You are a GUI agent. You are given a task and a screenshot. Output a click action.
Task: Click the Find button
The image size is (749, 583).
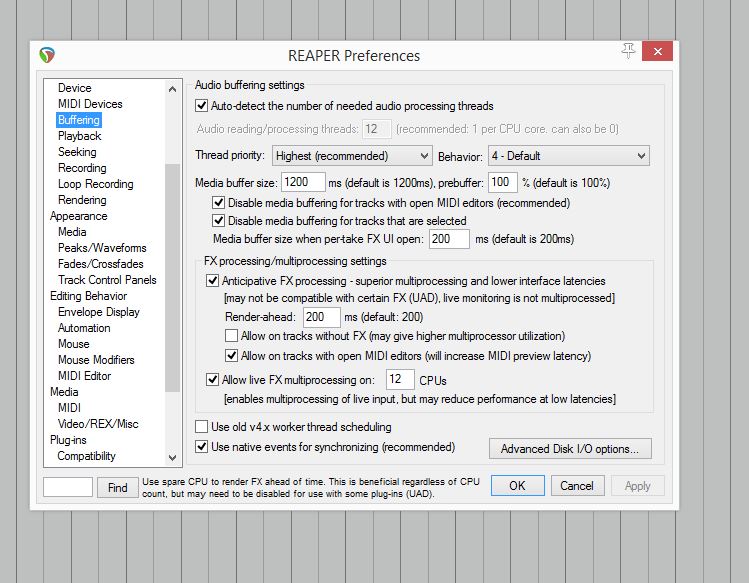118,487
